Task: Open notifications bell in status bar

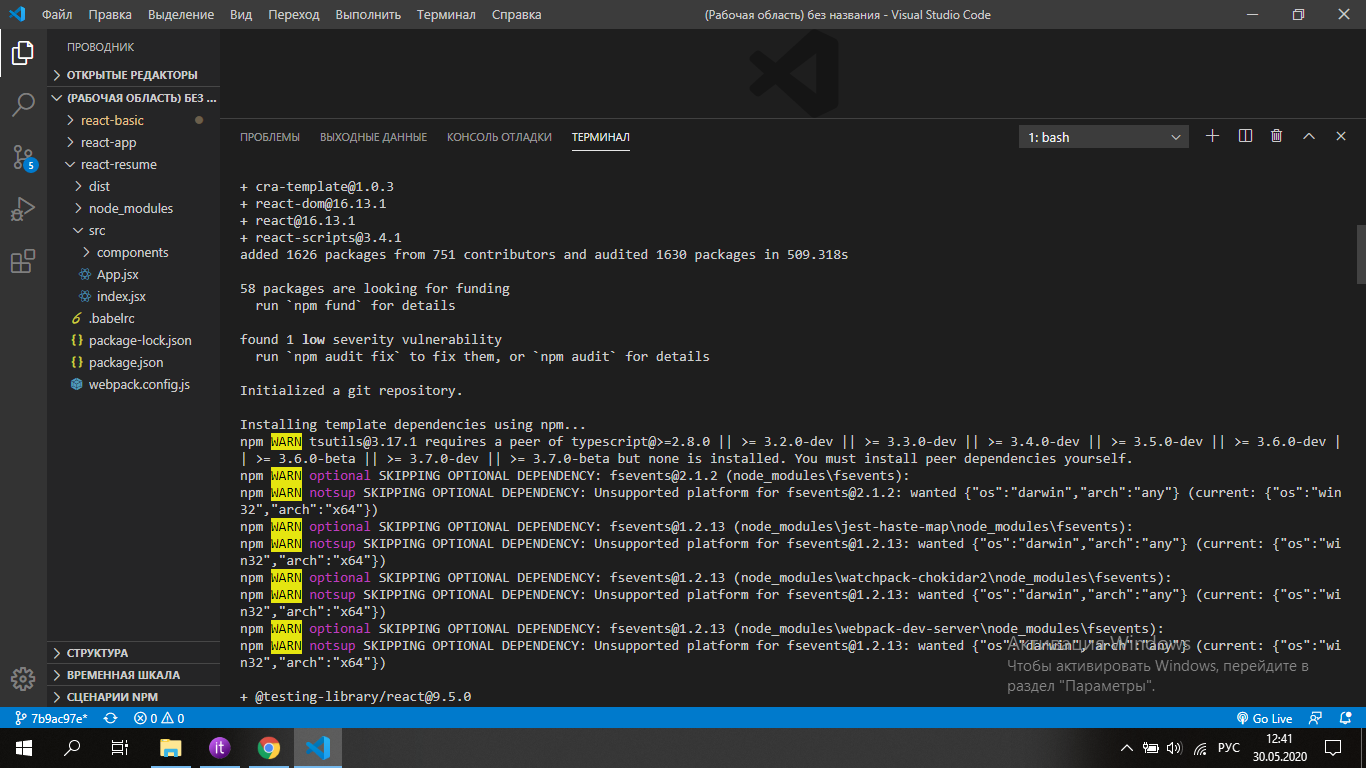Action: (1345, 718)
